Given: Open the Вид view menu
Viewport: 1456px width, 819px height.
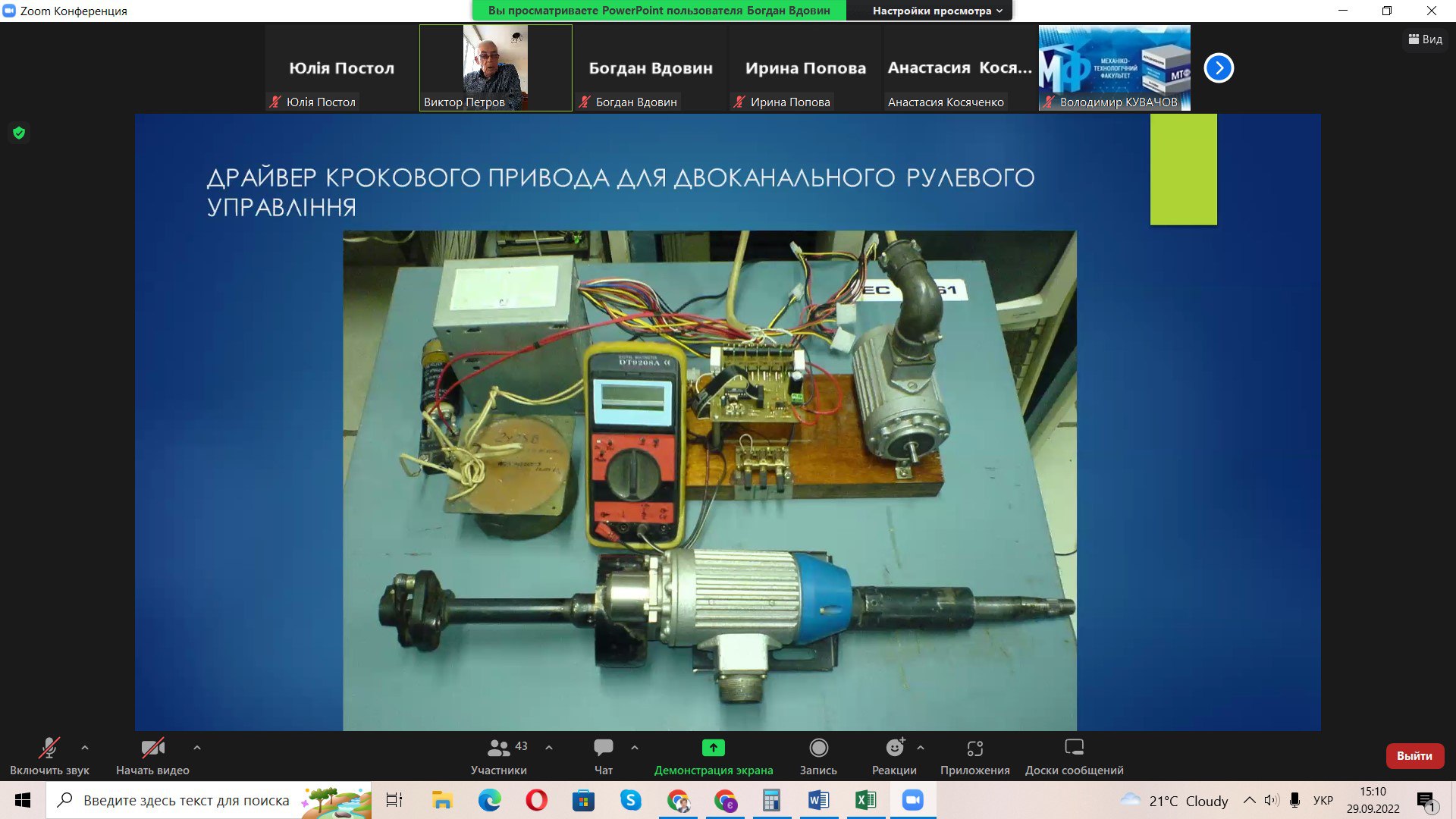Looking at the screenshot, I should click(1425, 39).
